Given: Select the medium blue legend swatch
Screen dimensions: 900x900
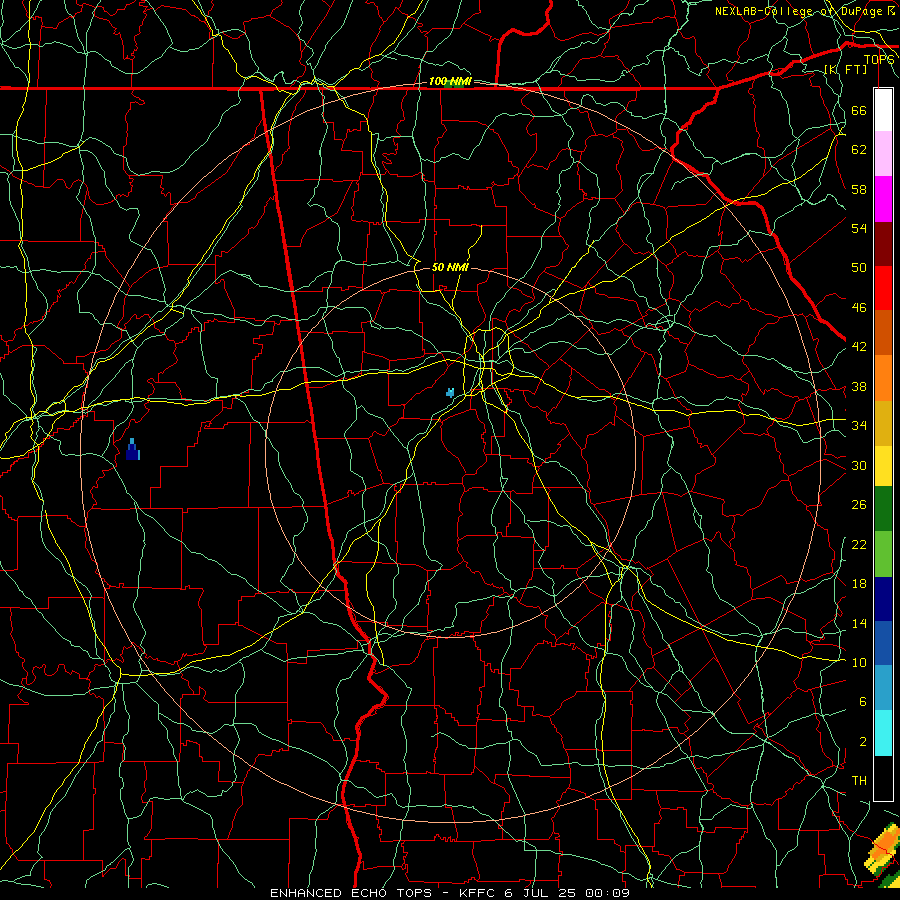Looking at the screenshot, I should [883, 643].
